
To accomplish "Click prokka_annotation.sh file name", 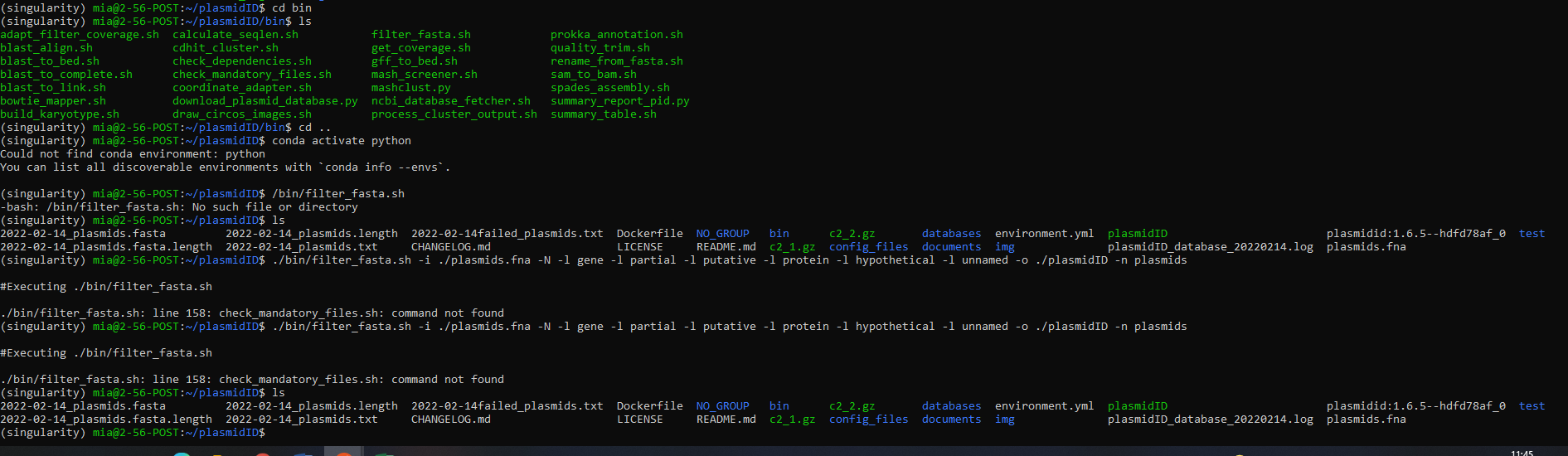I will [617, 35].
